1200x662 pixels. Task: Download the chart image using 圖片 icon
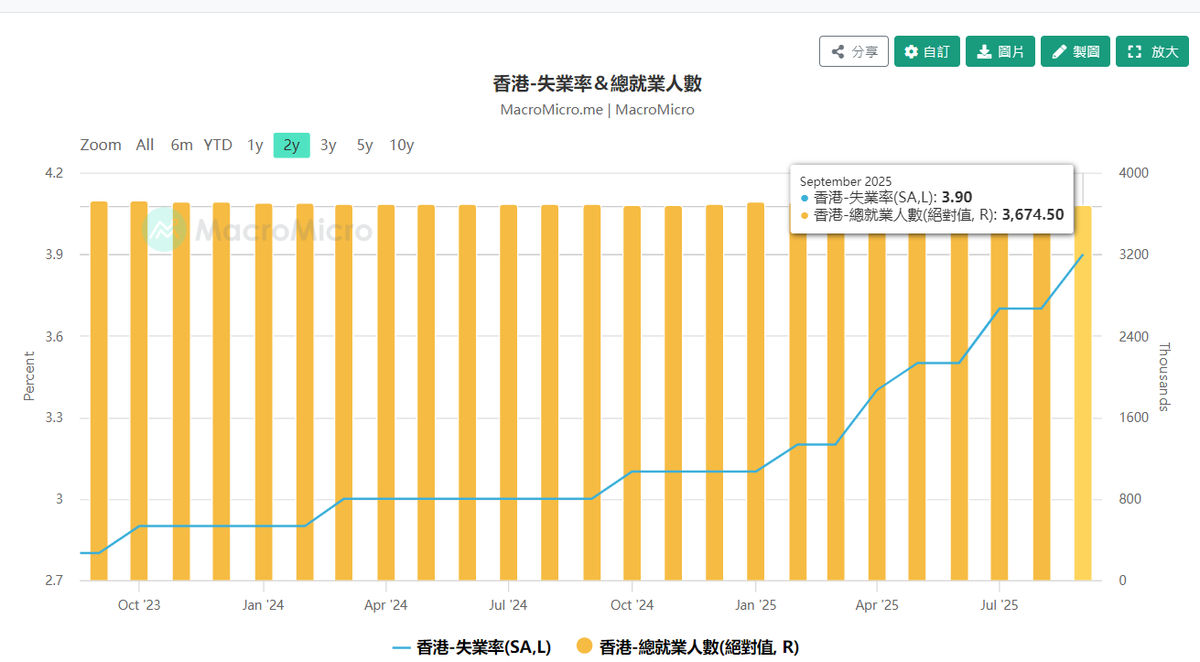click(986, 51)
